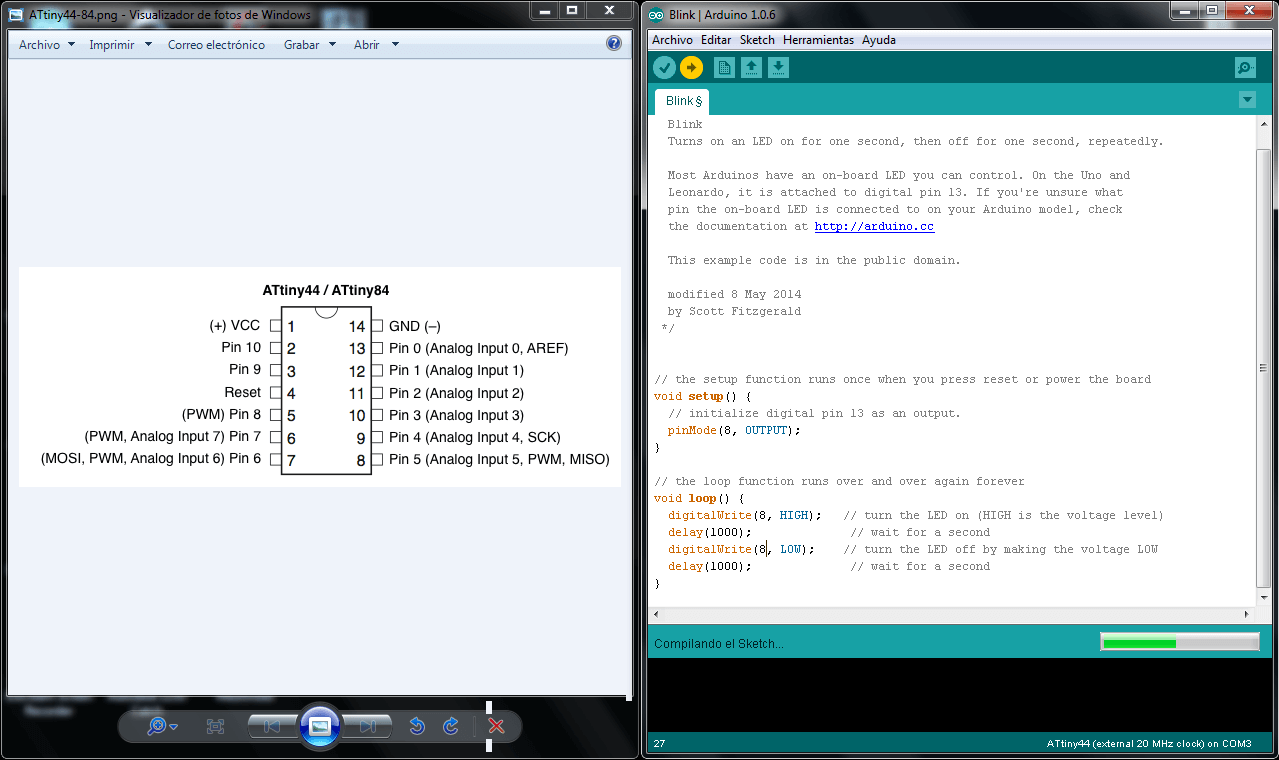Screen dimensions: 1279x760
Task: Open the Ayuda menu
Action: [x=879, y=40]
